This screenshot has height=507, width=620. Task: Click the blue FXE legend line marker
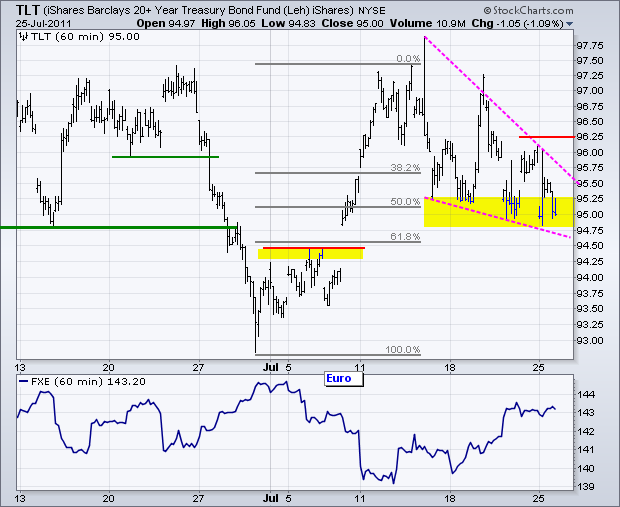(x=24, y=382)
